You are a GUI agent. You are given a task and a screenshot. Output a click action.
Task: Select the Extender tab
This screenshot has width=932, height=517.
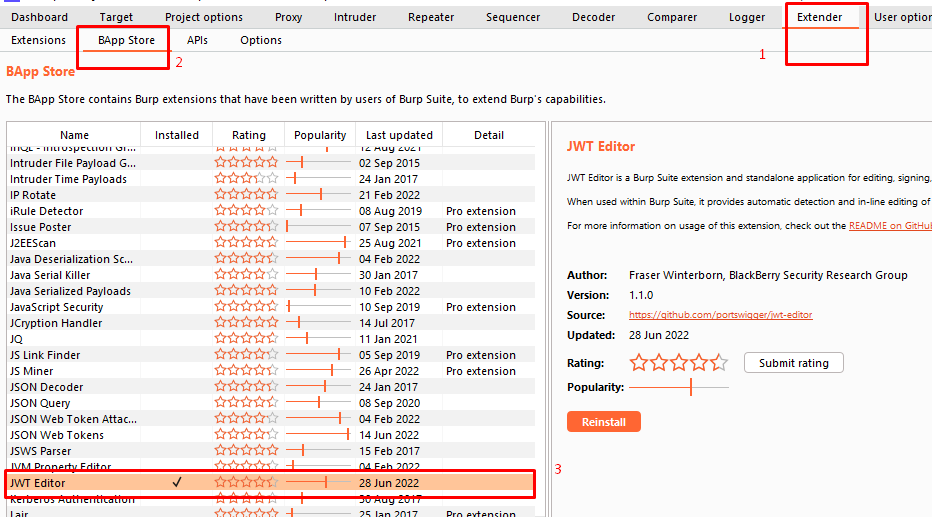coord(819,17)
